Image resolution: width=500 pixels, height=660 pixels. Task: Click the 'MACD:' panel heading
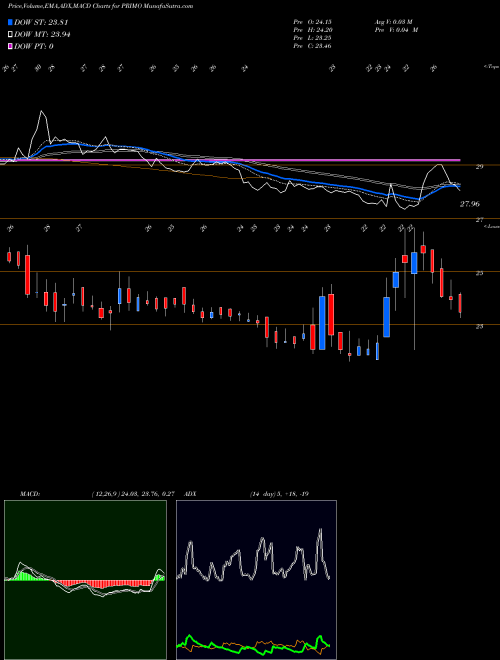click(29, 494)
